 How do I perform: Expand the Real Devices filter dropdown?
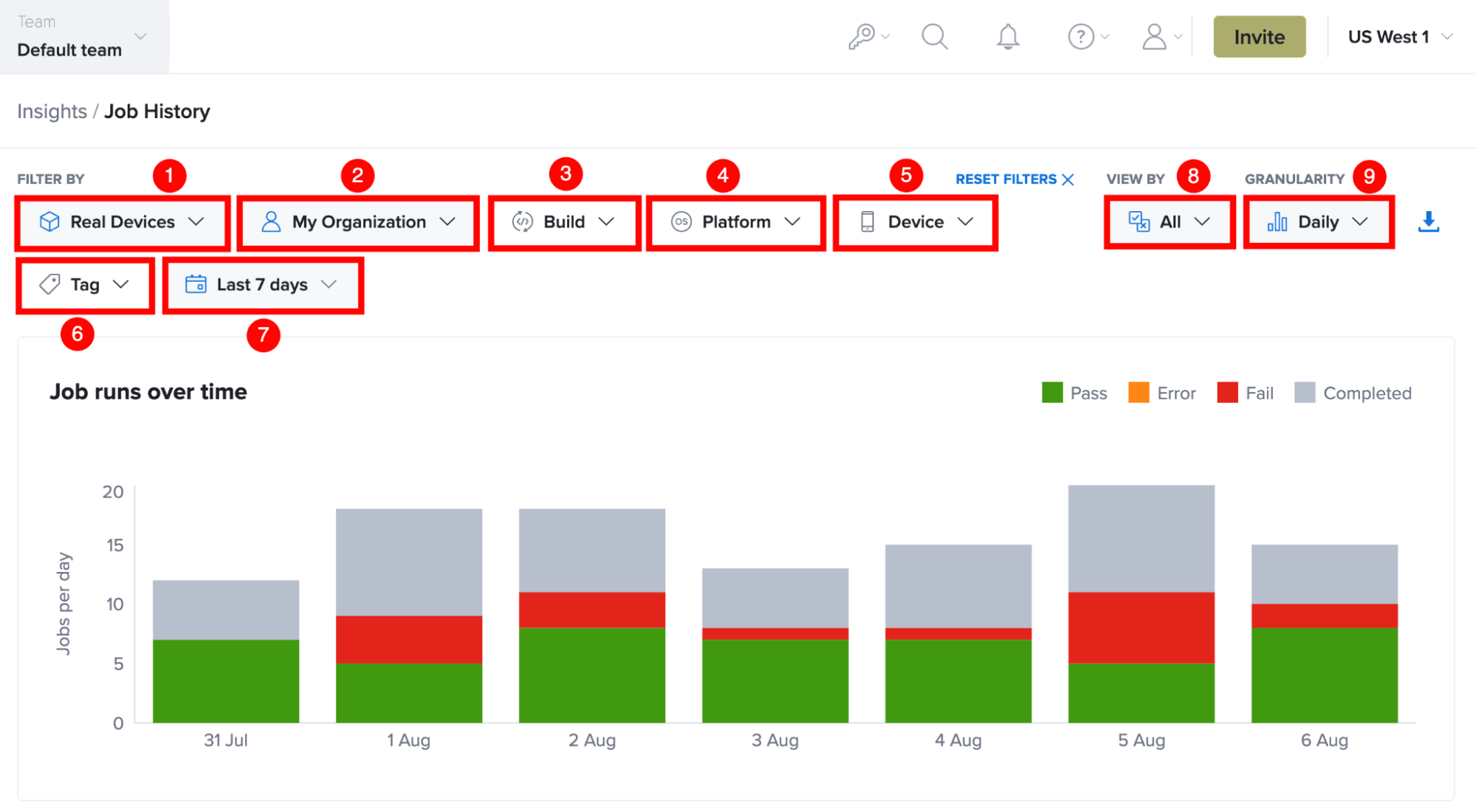pos(123,222)
